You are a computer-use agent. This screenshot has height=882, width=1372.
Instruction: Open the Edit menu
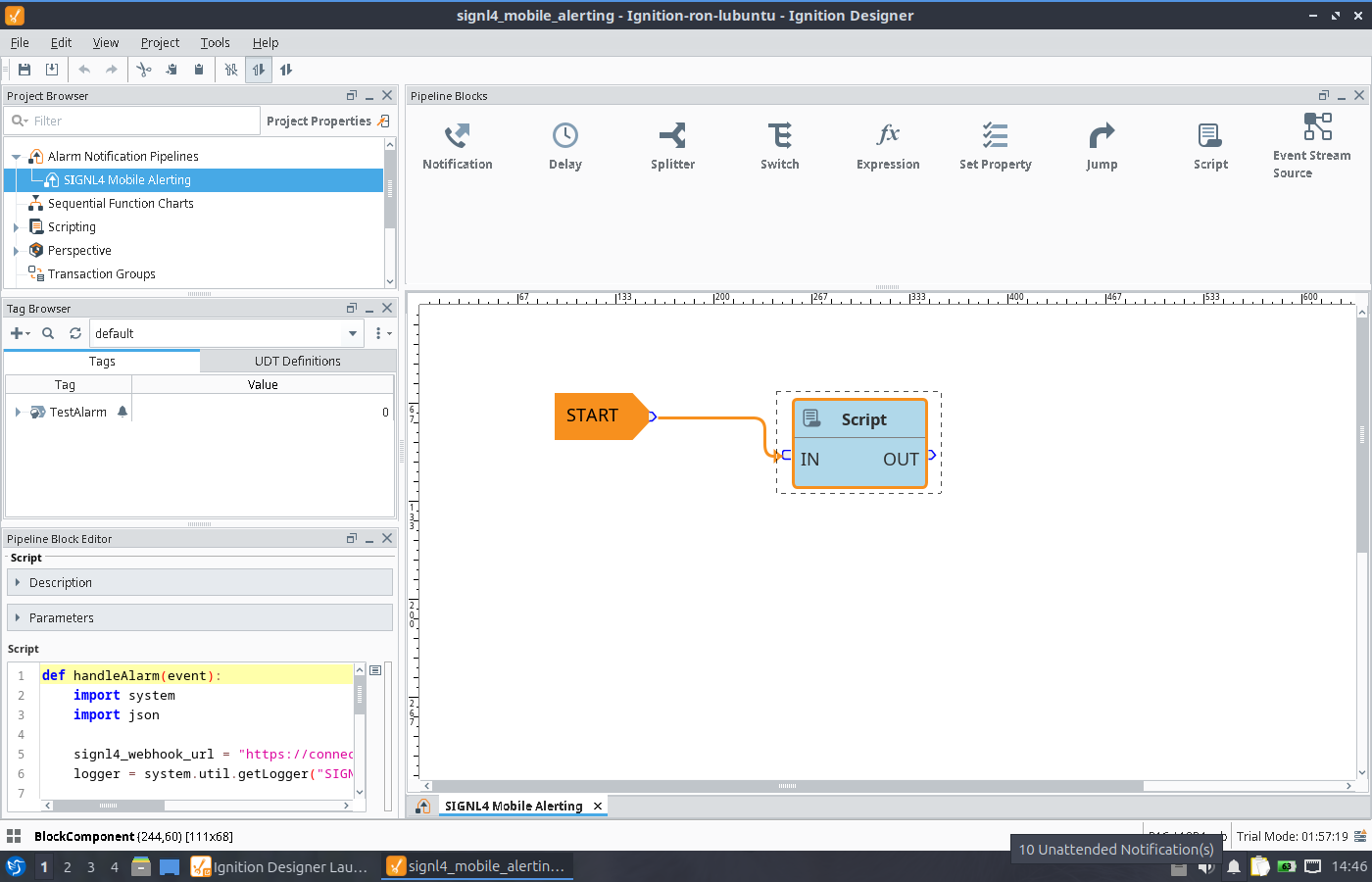62,43
